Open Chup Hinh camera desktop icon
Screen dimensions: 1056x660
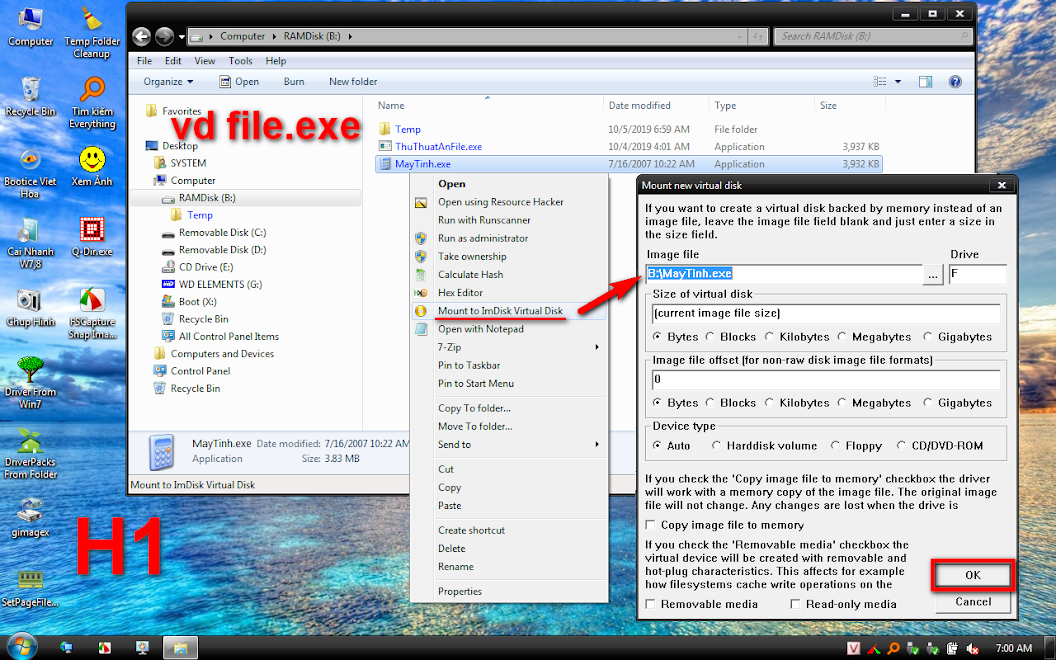point(30,307)
